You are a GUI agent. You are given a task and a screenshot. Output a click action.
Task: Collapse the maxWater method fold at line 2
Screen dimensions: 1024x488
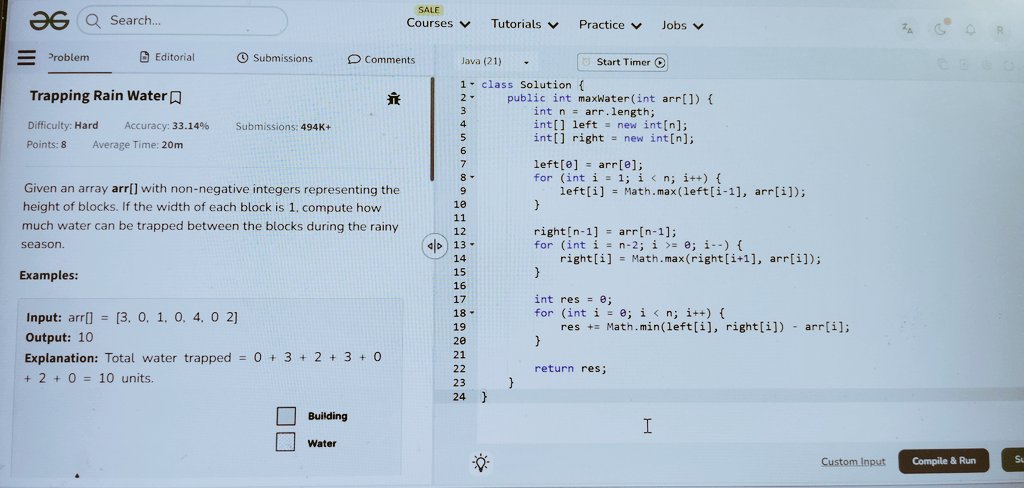[x=472, y=98]
